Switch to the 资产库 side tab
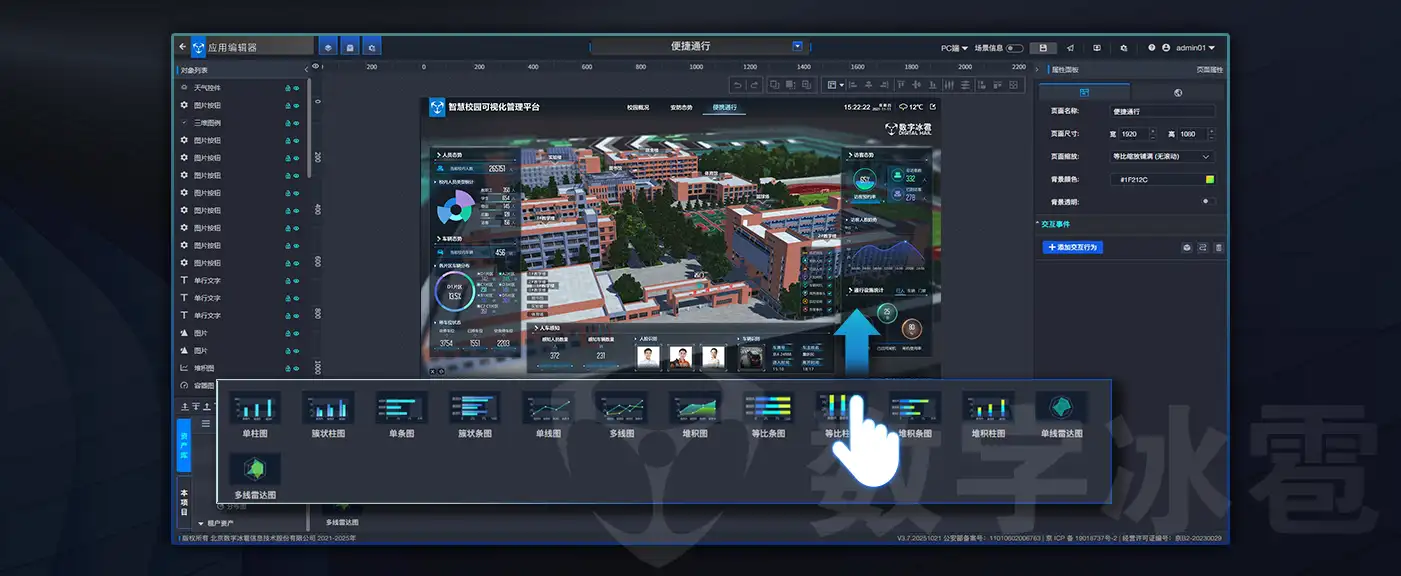Image resolution: width=1401 pixels, height=576 pixels. tap(184, 445)
